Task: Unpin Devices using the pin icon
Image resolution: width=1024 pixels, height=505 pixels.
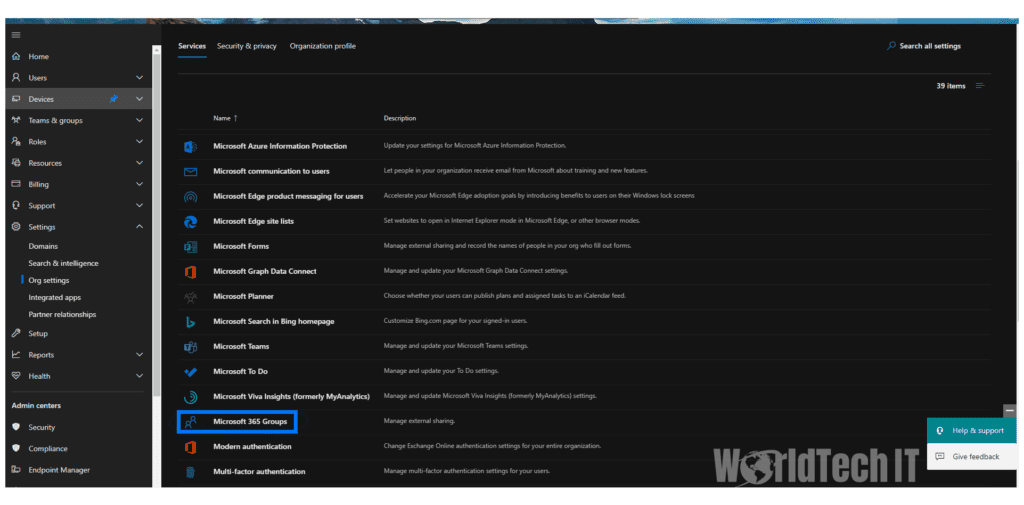Action: click(114, 99)
